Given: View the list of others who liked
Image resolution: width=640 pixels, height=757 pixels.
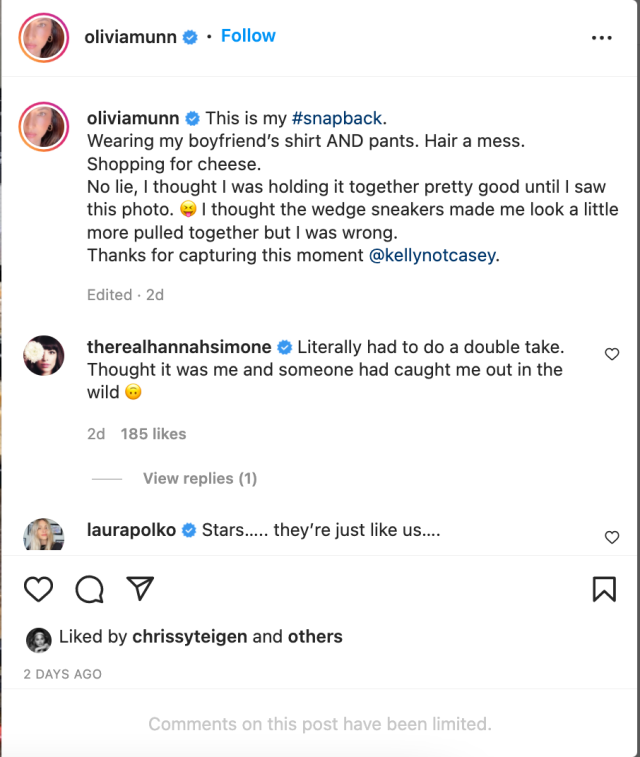Looking at the screenshot, I should (315, 636).
